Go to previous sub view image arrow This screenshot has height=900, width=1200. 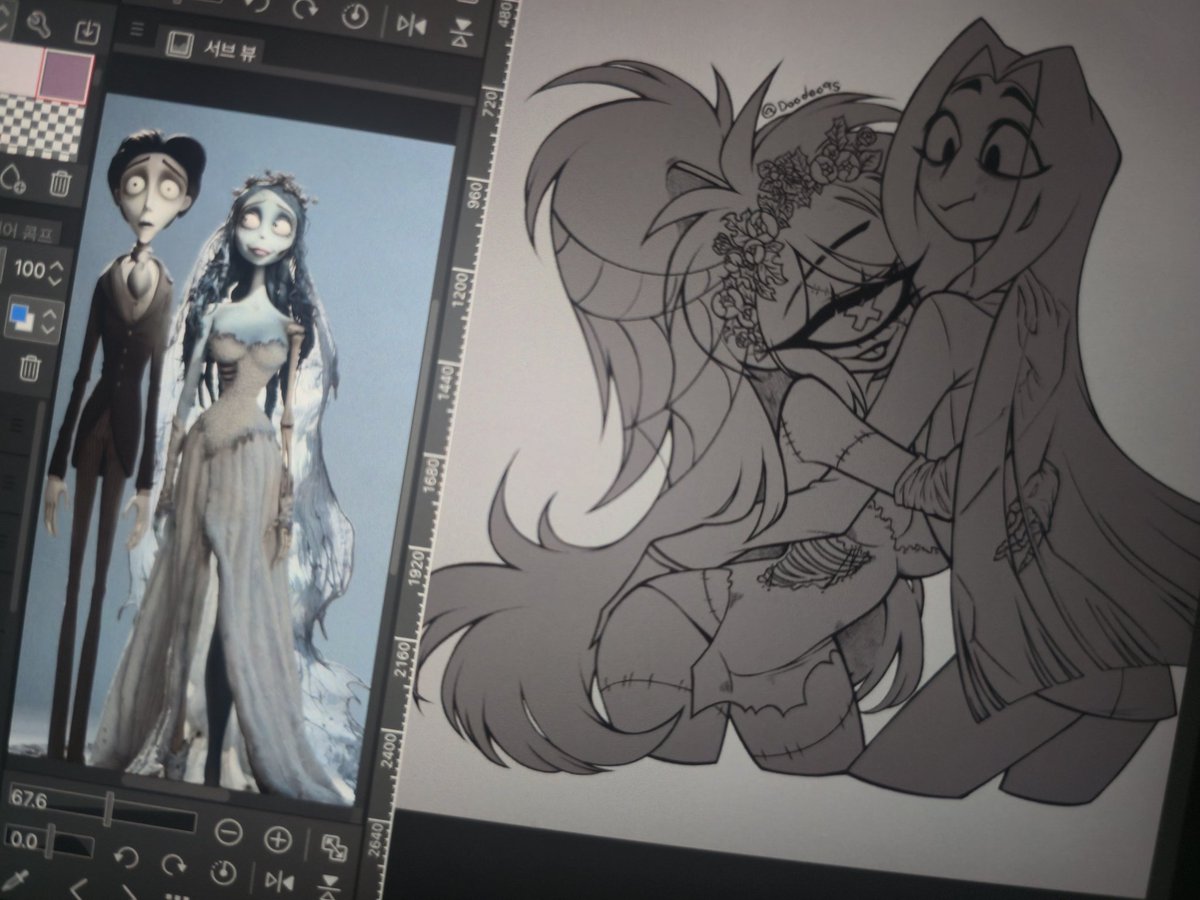(78, 887)
